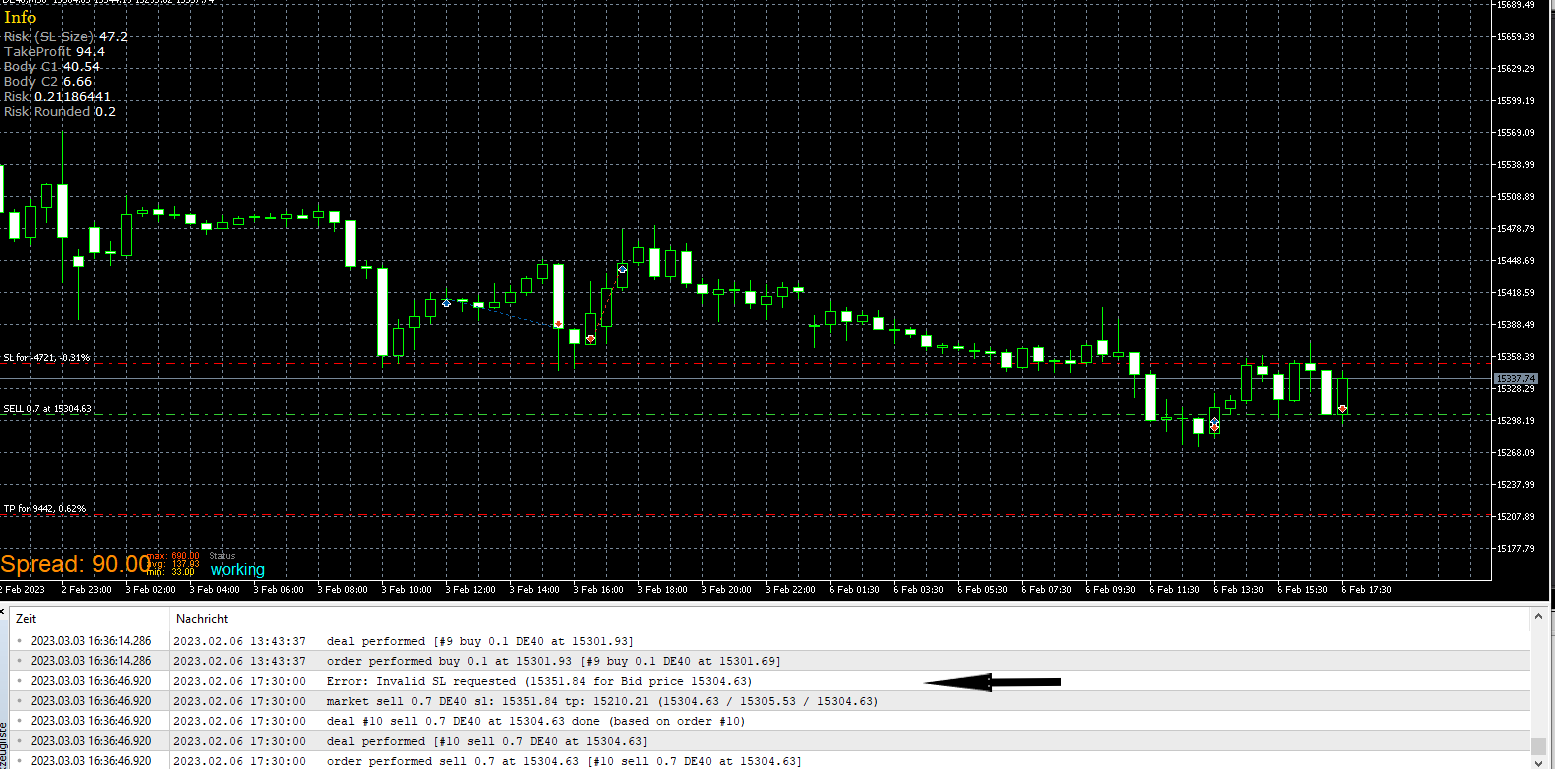Click the 15569.09 price axis label
The width and height of the screenshot is (1555, 769).
pyautogui.click(x=1515, y=133)
